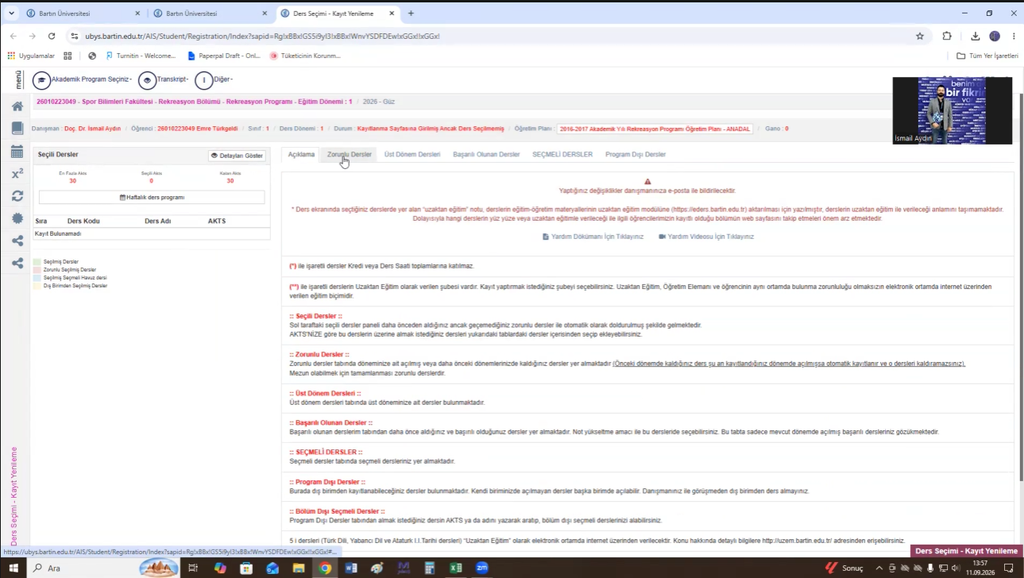Image resolution: width=1024 pixels, height=578 pixels.
Task: Expand the Diğer dropdown menu
Action: (214, 80)
